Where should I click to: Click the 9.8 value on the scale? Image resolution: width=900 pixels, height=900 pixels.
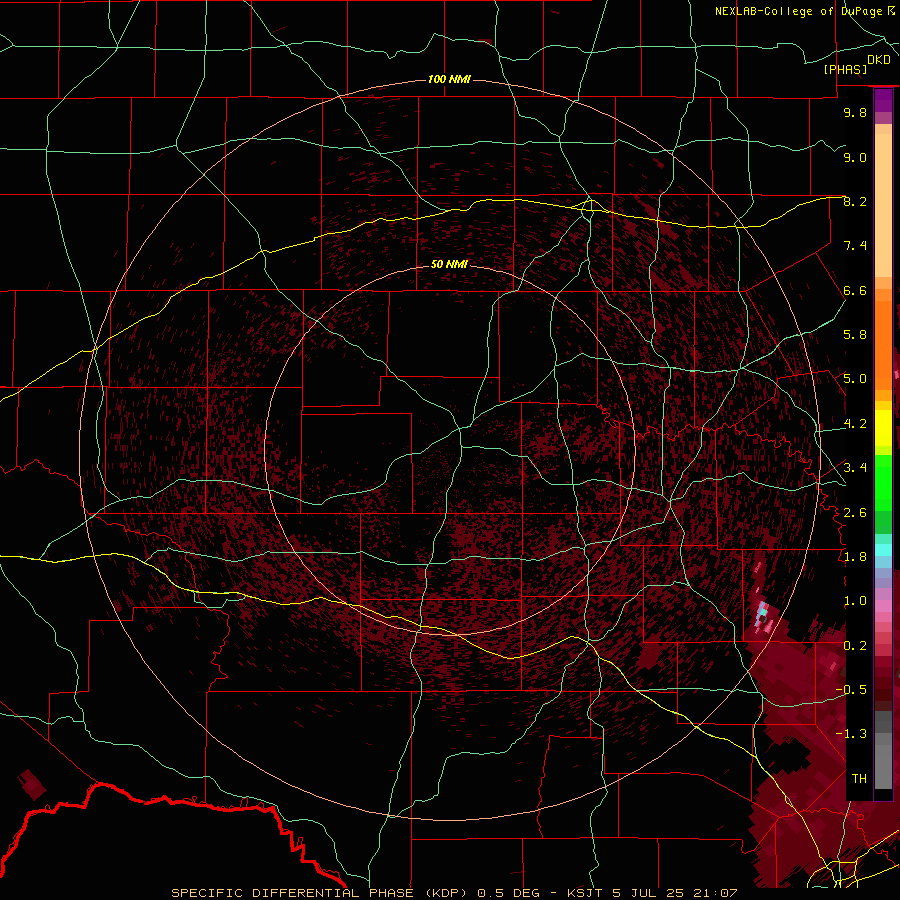(855, 112)
